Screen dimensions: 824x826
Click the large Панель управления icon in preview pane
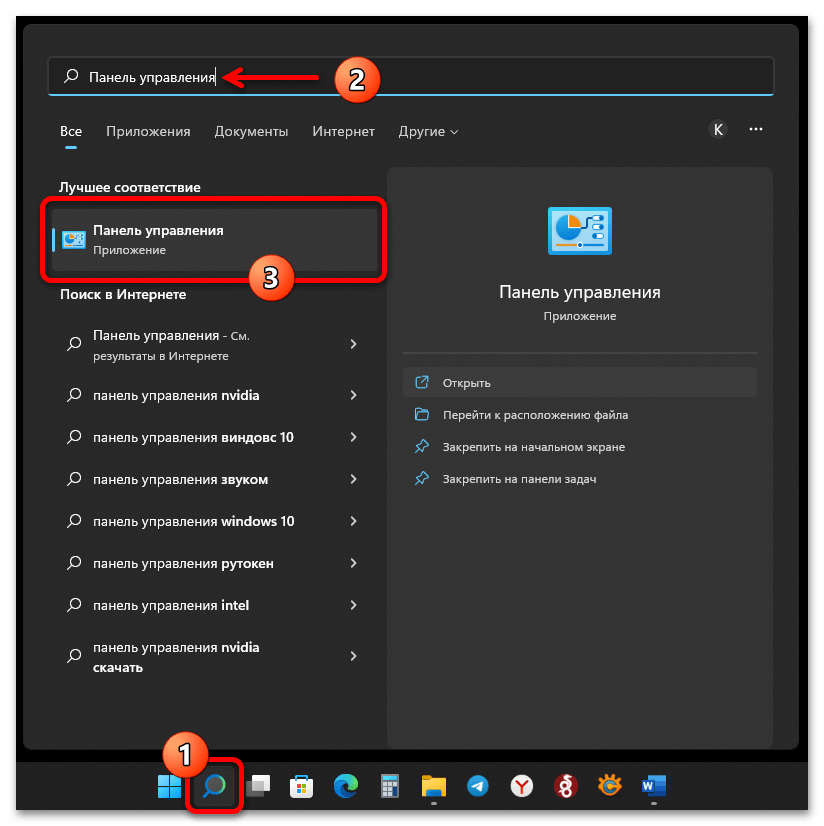click(x=580, y=231)
